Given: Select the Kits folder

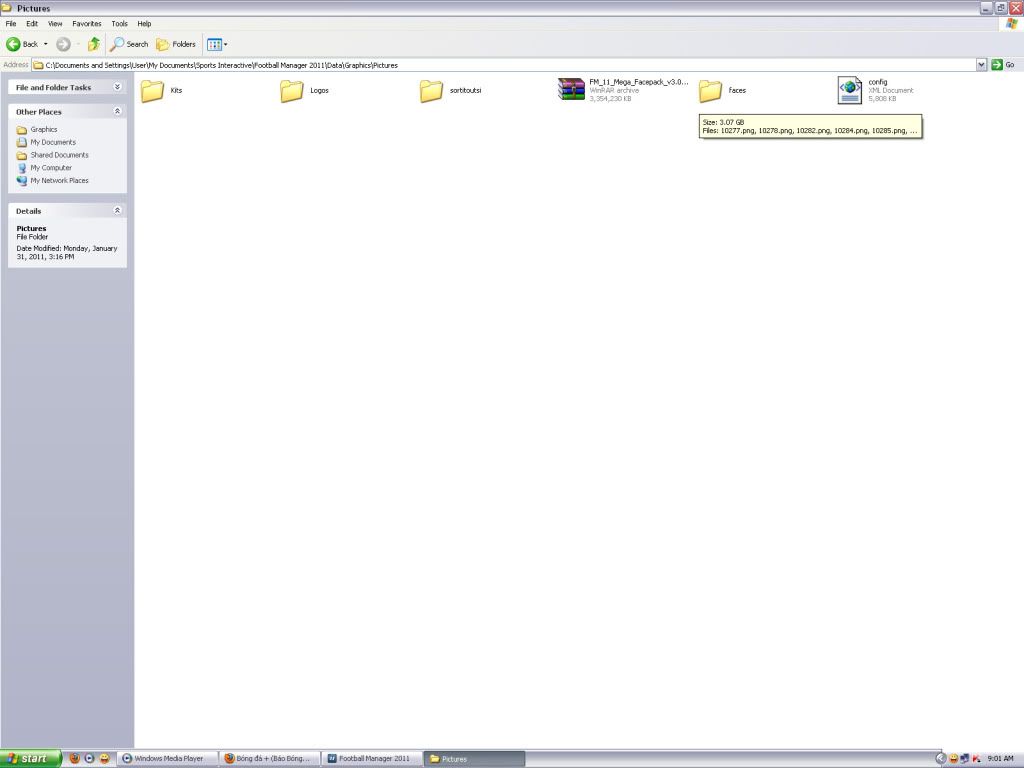Looking at the screenshot, I should 162,91.
